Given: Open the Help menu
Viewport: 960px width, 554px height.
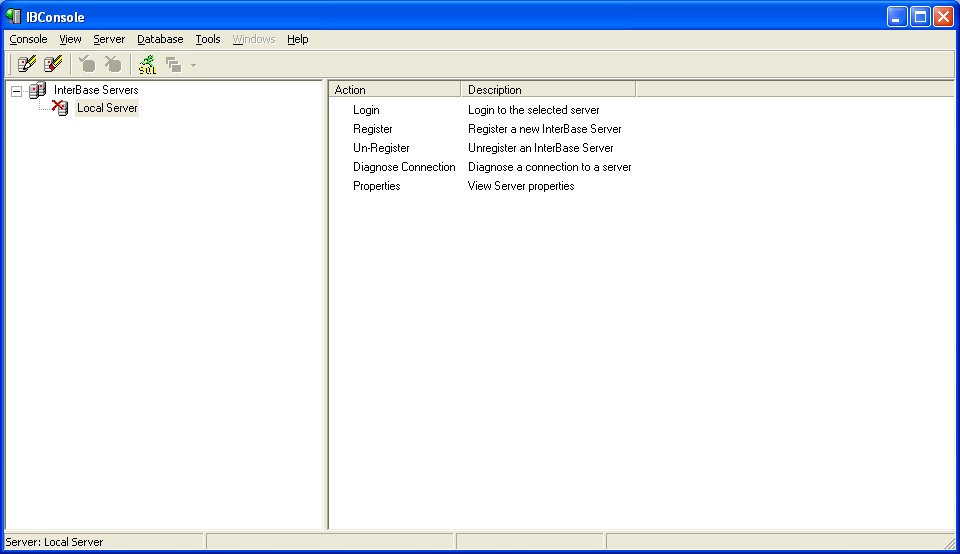Looking at the screenshot, I should pyautogui.click(x=298, y=39).
